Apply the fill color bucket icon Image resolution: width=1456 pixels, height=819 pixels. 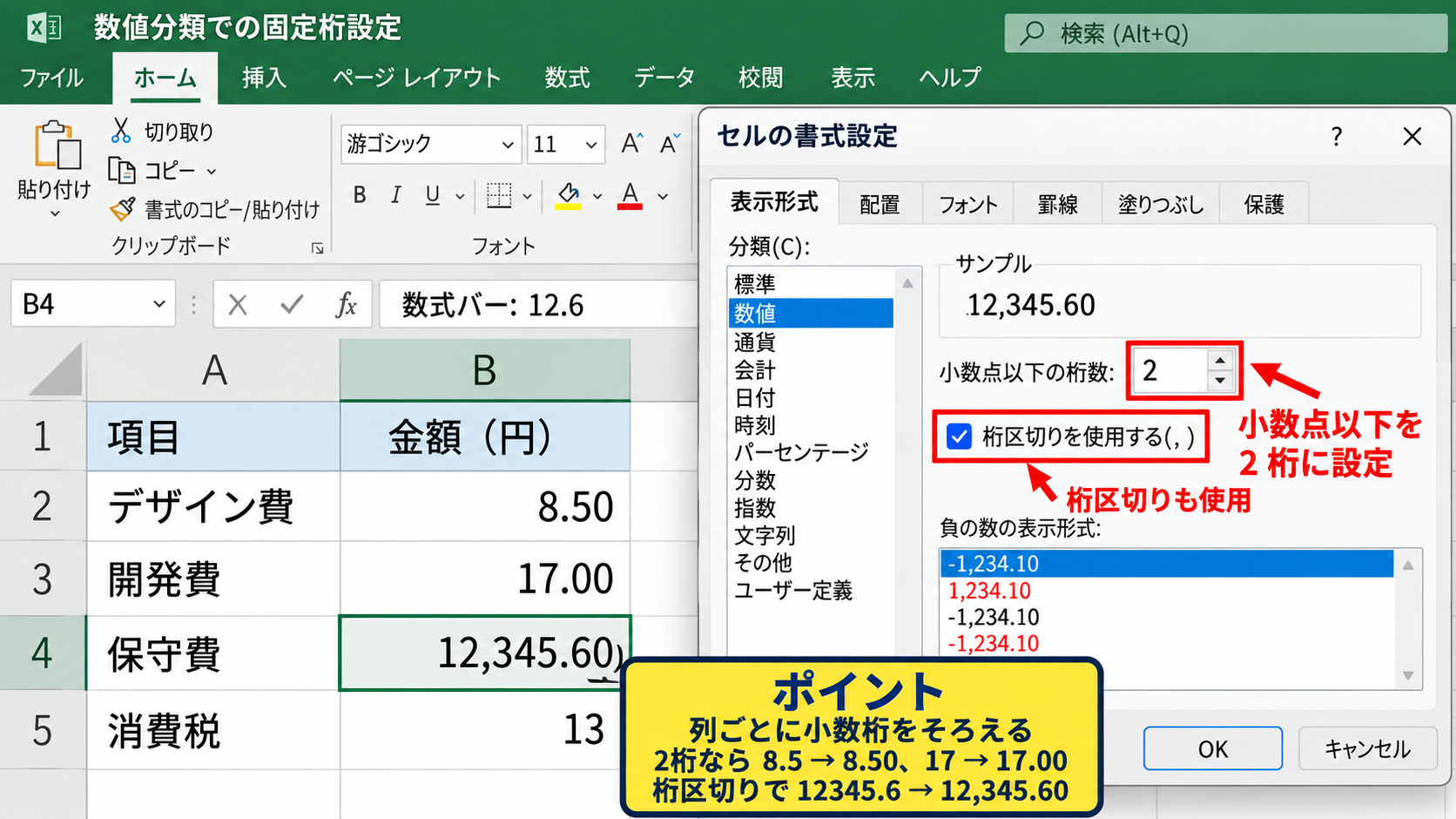(569, 196)
